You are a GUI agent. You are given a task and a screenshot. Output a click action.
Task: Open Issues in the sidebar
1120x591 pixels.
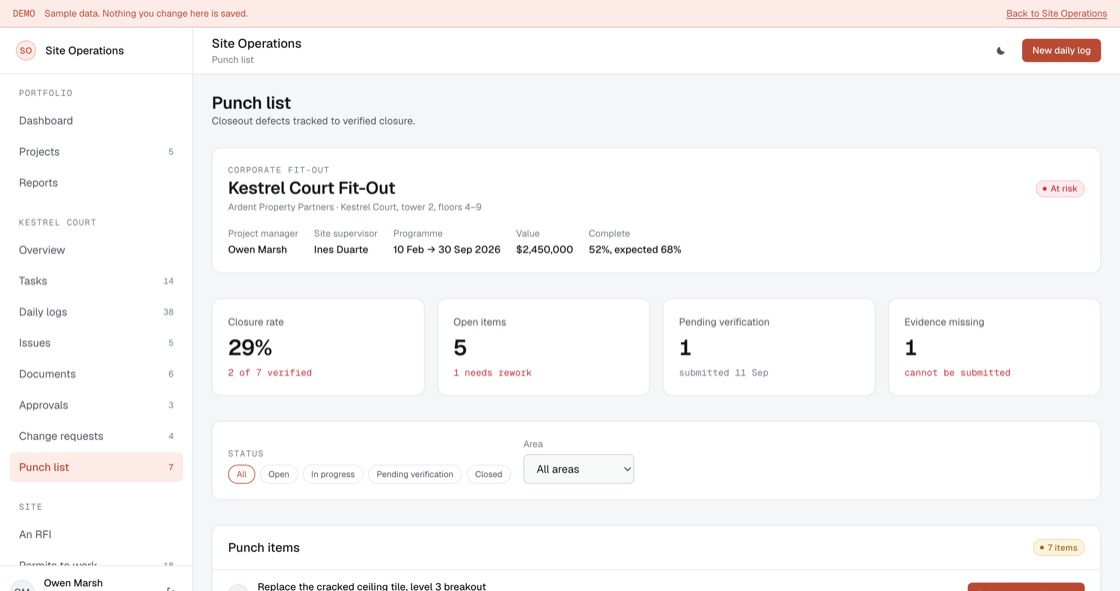point(96,343)
